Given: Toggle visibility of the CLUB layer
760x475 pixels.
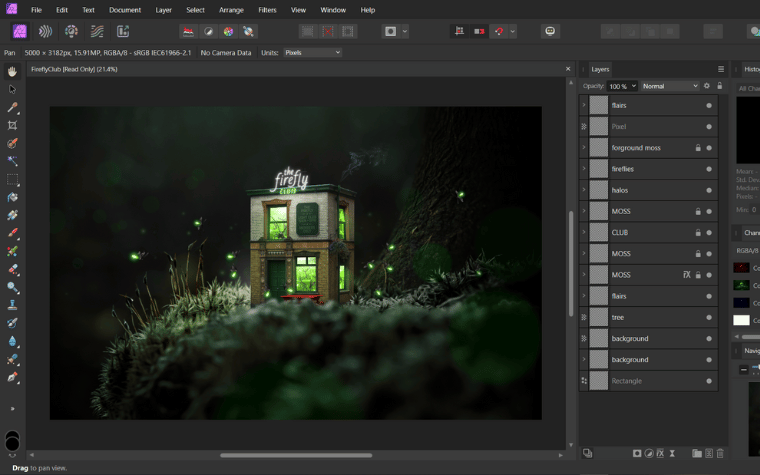Looking at the screenshot, I should (x=709, y=233).
